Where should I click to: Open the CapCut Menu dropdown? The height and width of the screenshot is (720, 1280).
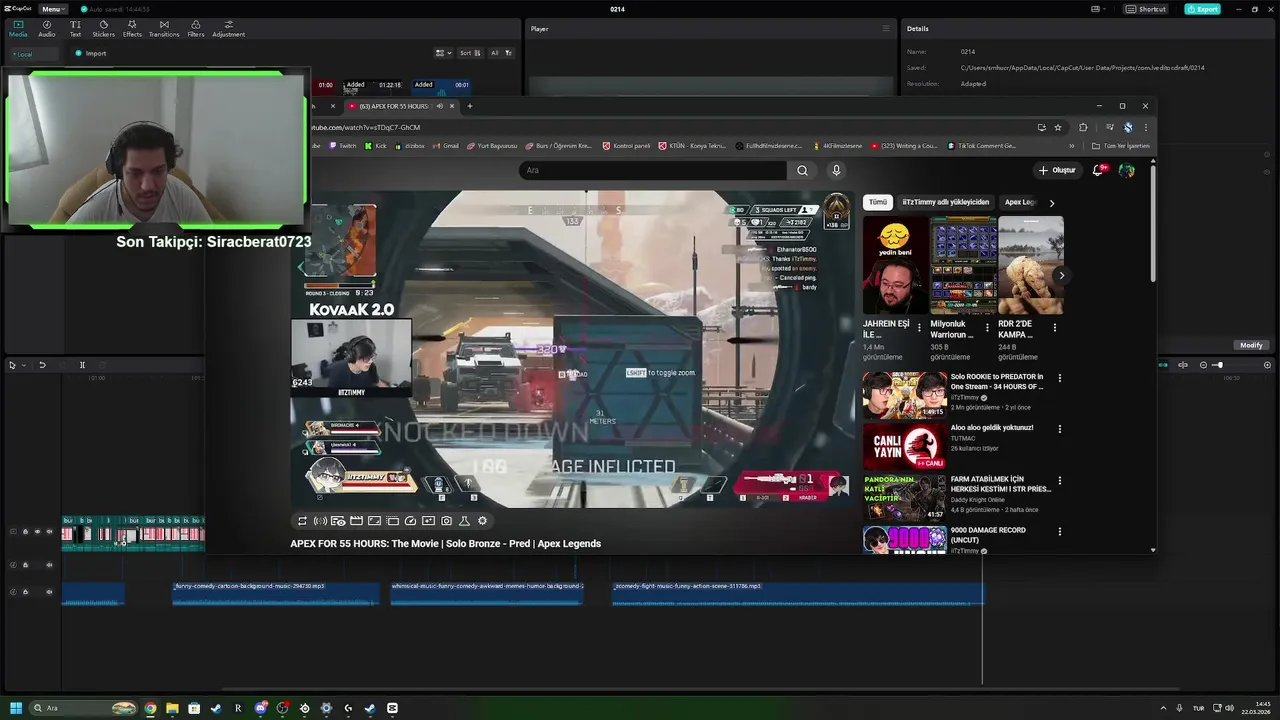click(x=51, y=9)
